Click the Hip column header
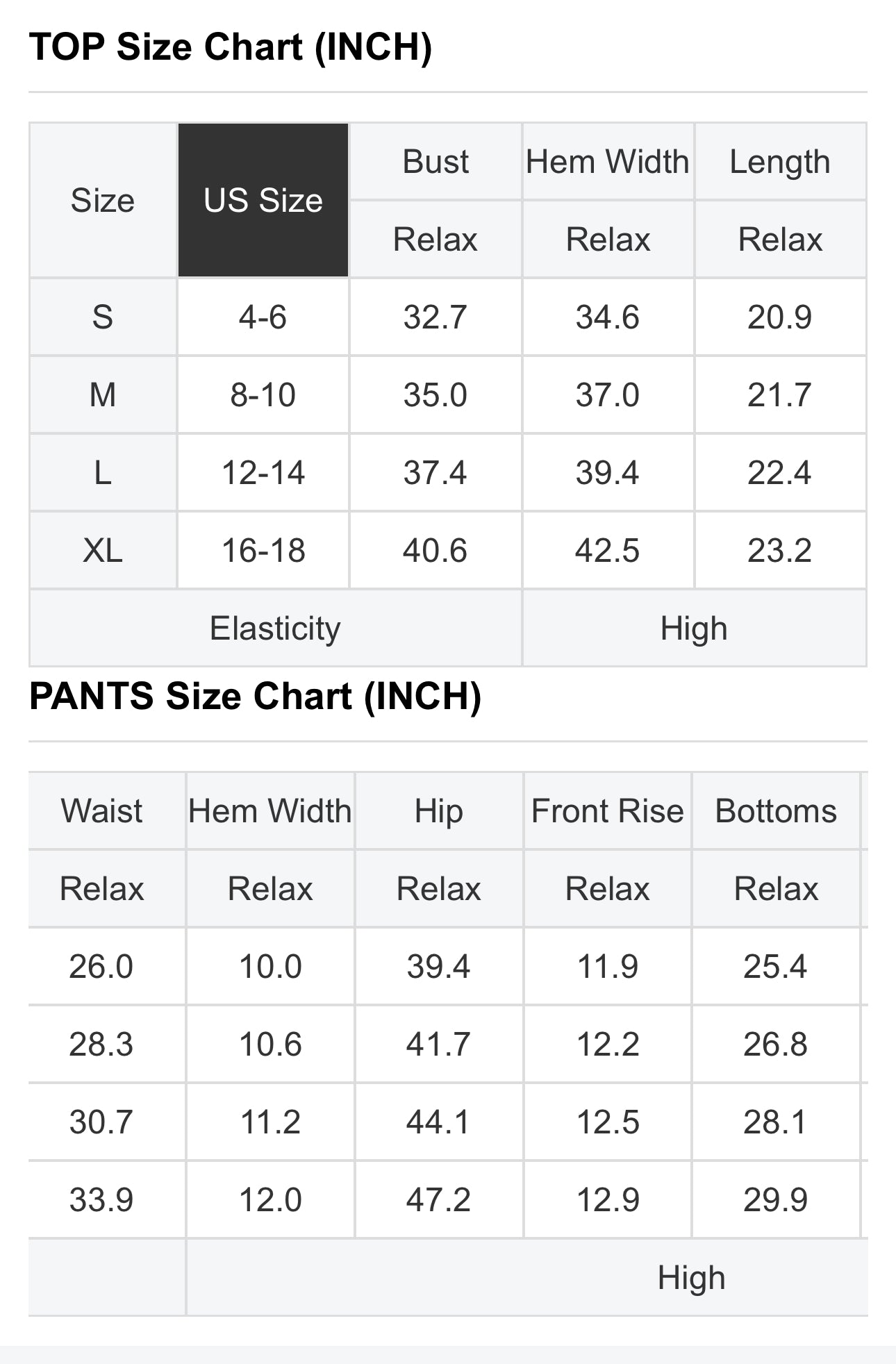This screenshot has height=1364, width=896. tap(438, 811)
